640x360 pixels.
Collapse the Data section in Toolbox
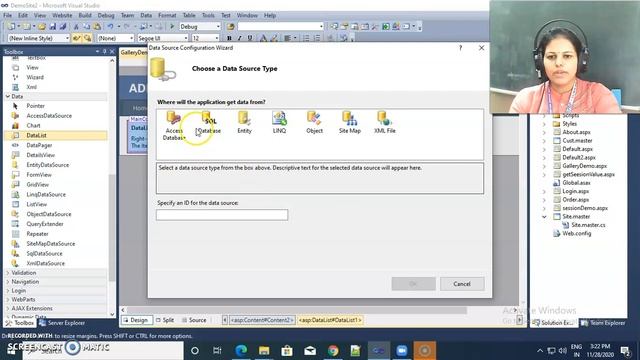[8, 96]
